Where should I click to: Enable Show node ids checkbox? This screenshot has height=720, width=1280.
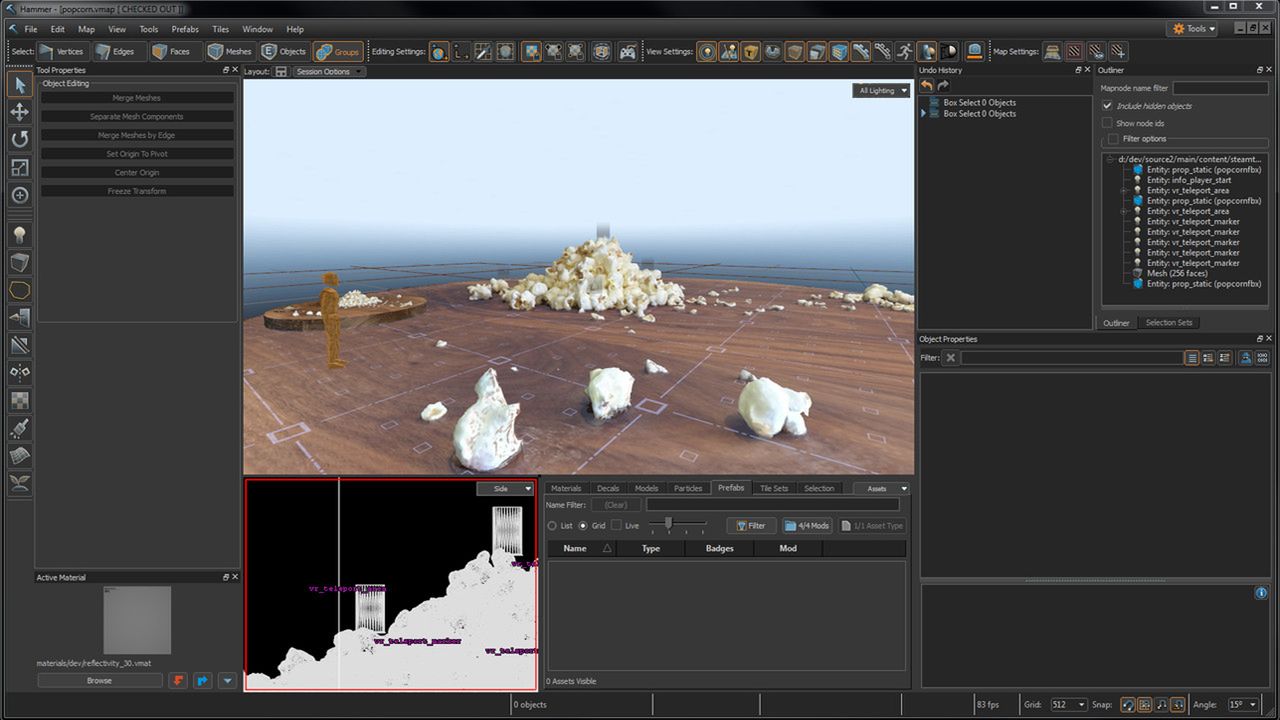pyautogui.click(x=1107, y=123)
